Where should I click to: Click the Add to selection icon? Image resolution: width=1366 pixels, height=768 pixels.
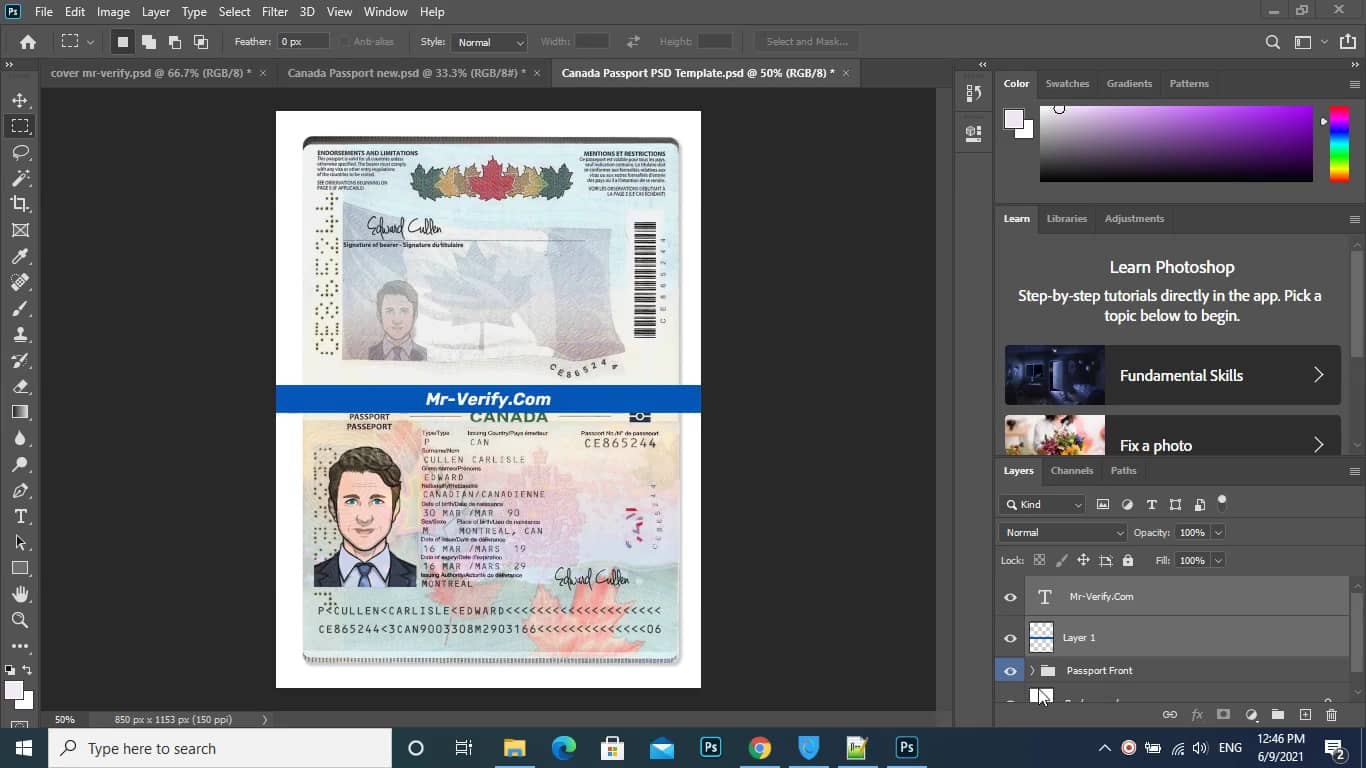148,42
